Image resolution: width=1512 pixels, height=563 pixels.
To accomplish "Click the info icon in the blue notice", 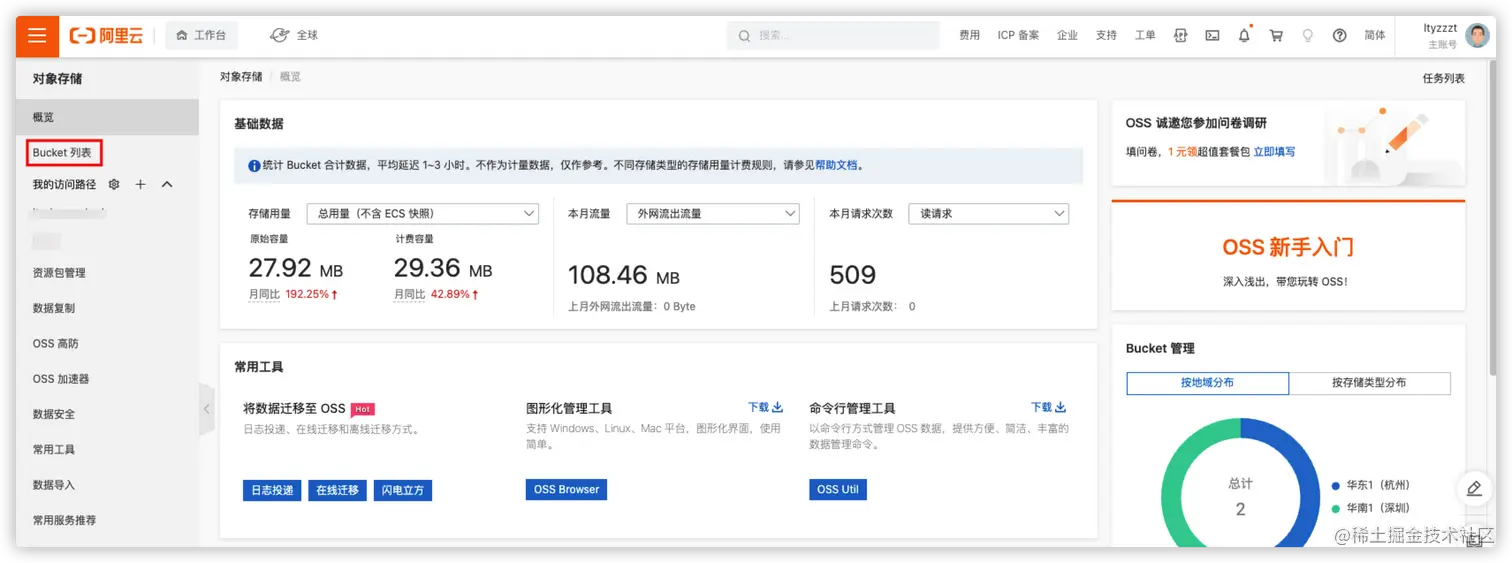I will coord(254,165).
